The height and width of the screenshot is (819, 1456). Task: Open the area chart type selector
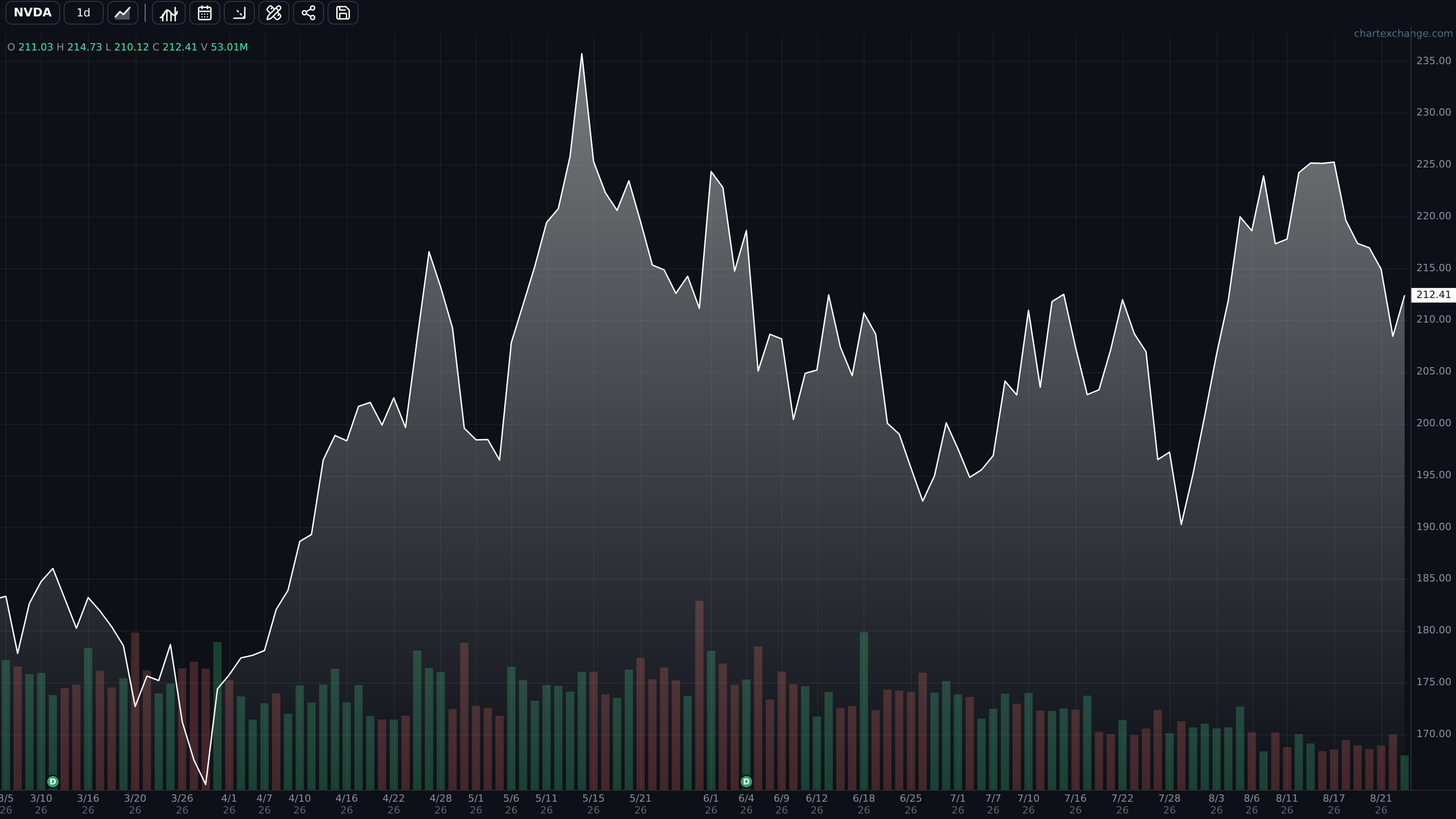[x=123, y=12]
